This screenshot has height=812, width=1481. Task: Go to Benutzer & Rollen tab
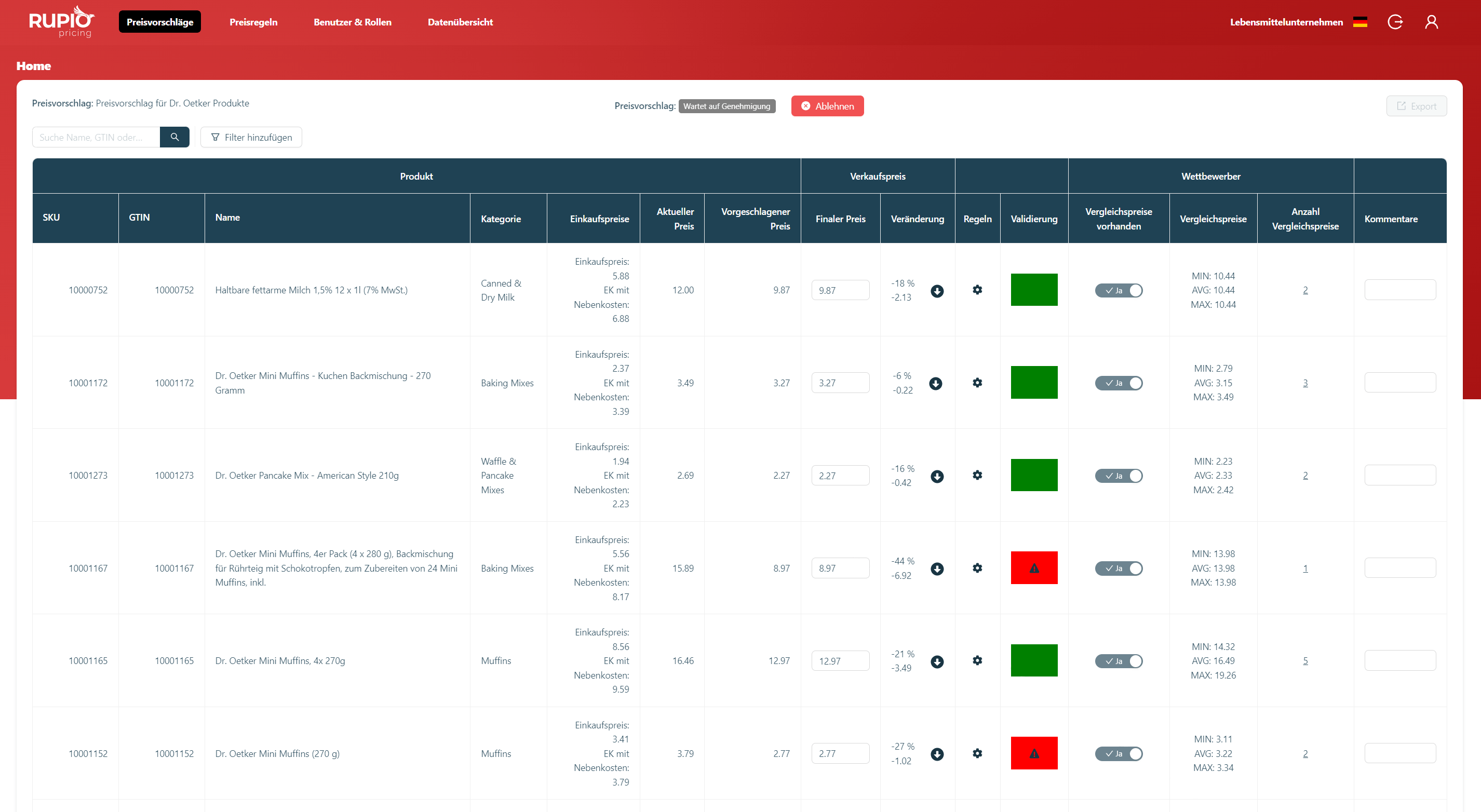[x=352, y=22]
